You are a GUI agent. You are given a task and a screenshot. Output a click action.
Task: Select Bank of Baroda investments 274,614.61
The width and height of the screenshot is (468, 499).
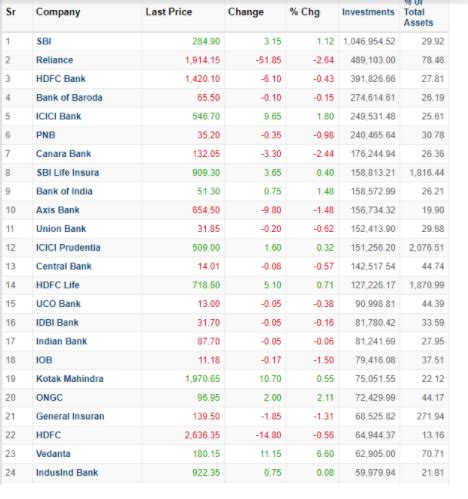(373, 98)
